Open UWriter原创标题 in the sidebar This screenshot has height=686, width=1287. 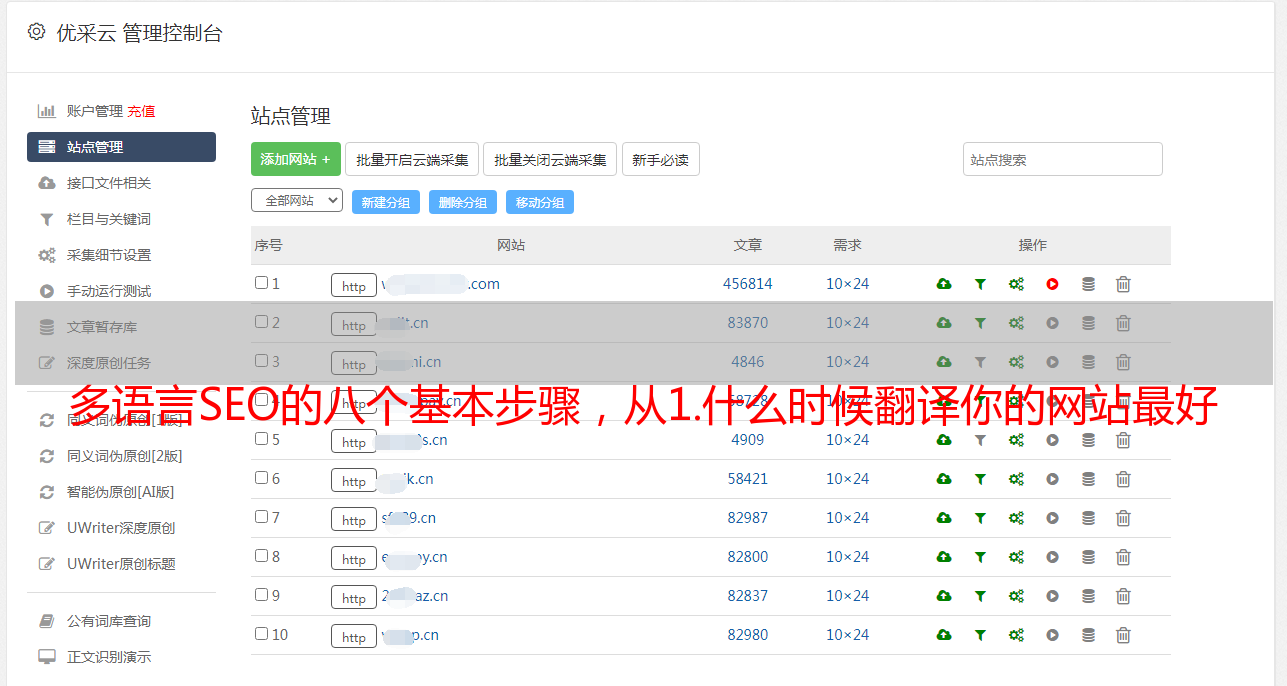pos(121,564)
